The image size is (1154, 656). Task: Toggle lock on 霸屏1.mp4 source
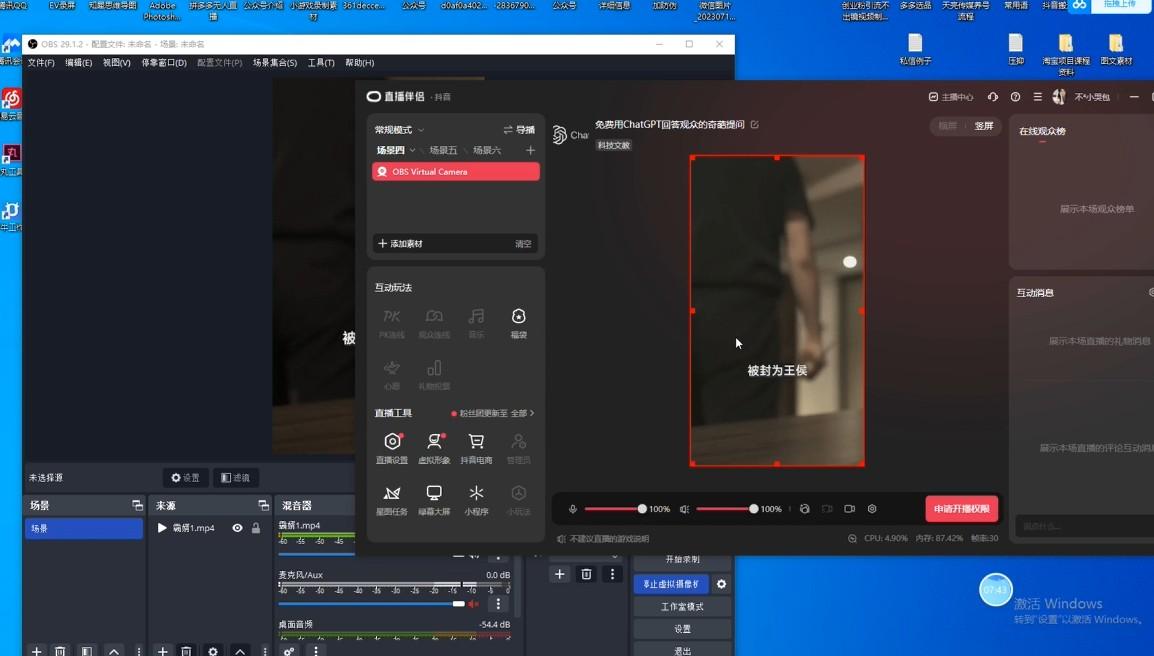[x=256, y=528]
